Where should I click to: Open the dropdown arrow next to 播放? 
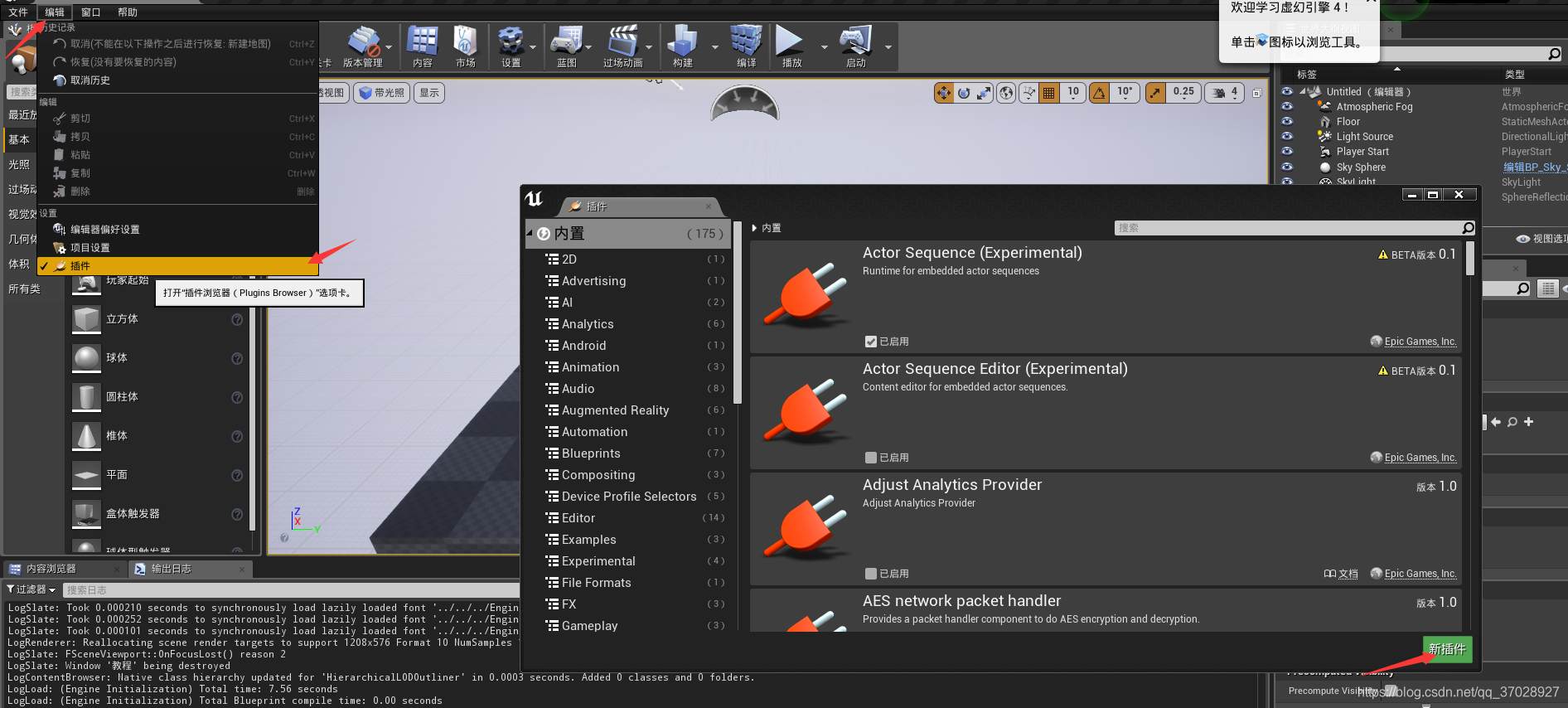pos(824,47)
